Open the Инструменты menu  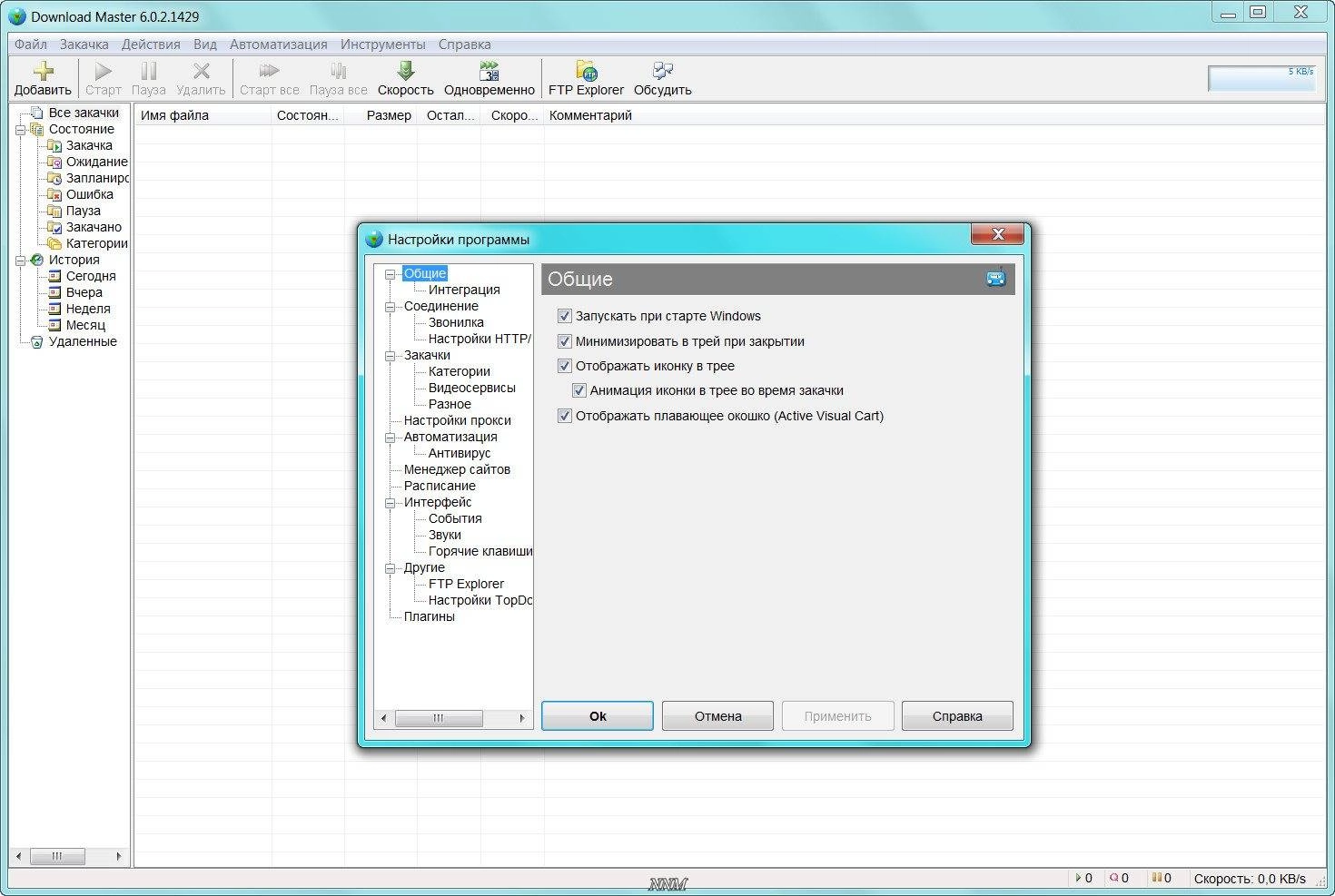pyautogui.click(x=383, y=44)
